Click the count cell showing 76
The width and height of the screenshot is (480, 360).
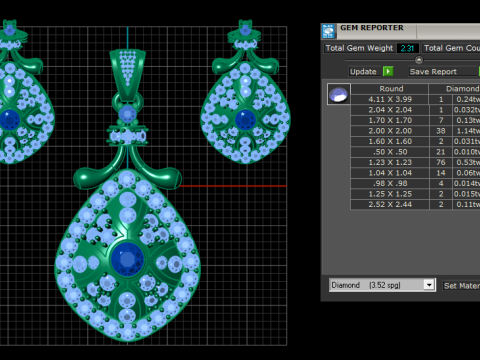(441, 162)
